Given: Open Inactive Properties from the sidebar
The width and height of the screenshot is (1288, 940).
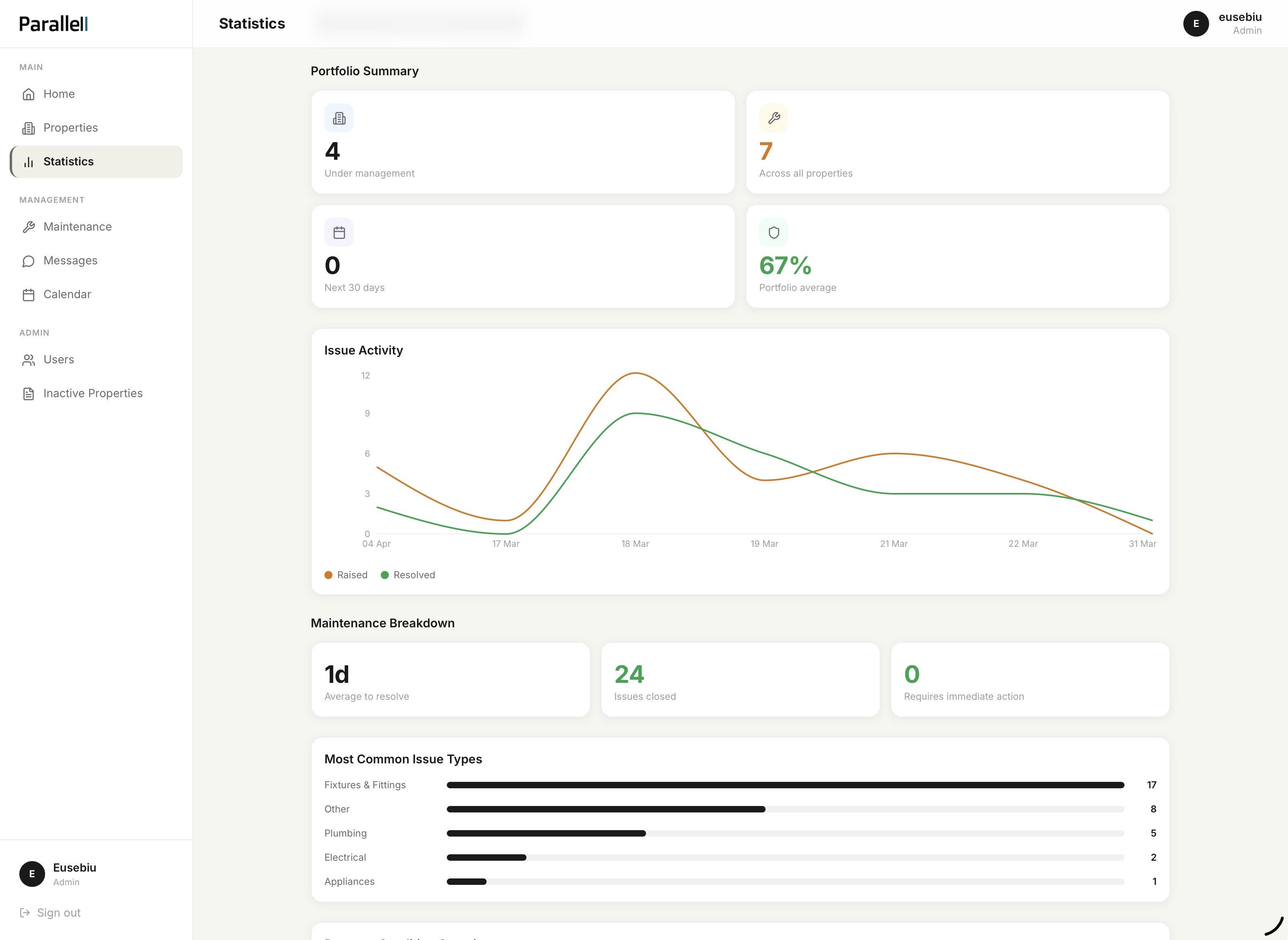Looking at the screenshot, I should point(93,393).
